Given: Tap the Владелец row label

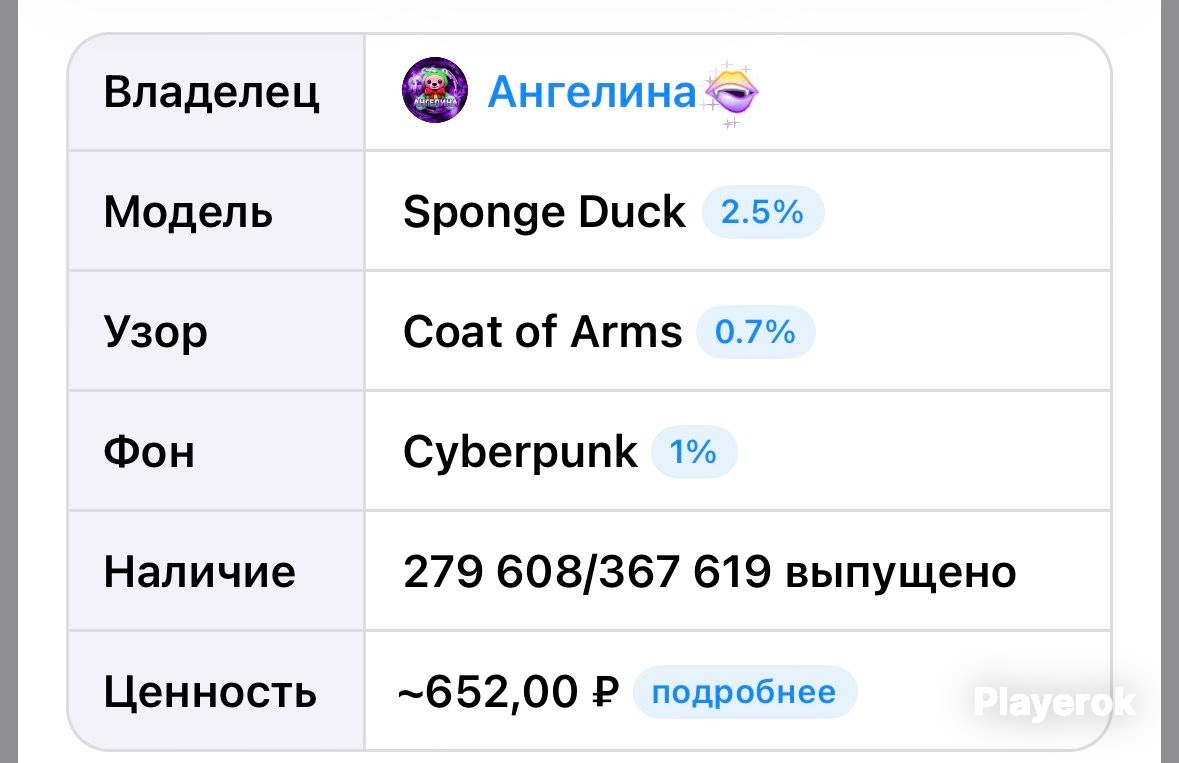Looking at the screenshot, I should coord(211,92).
